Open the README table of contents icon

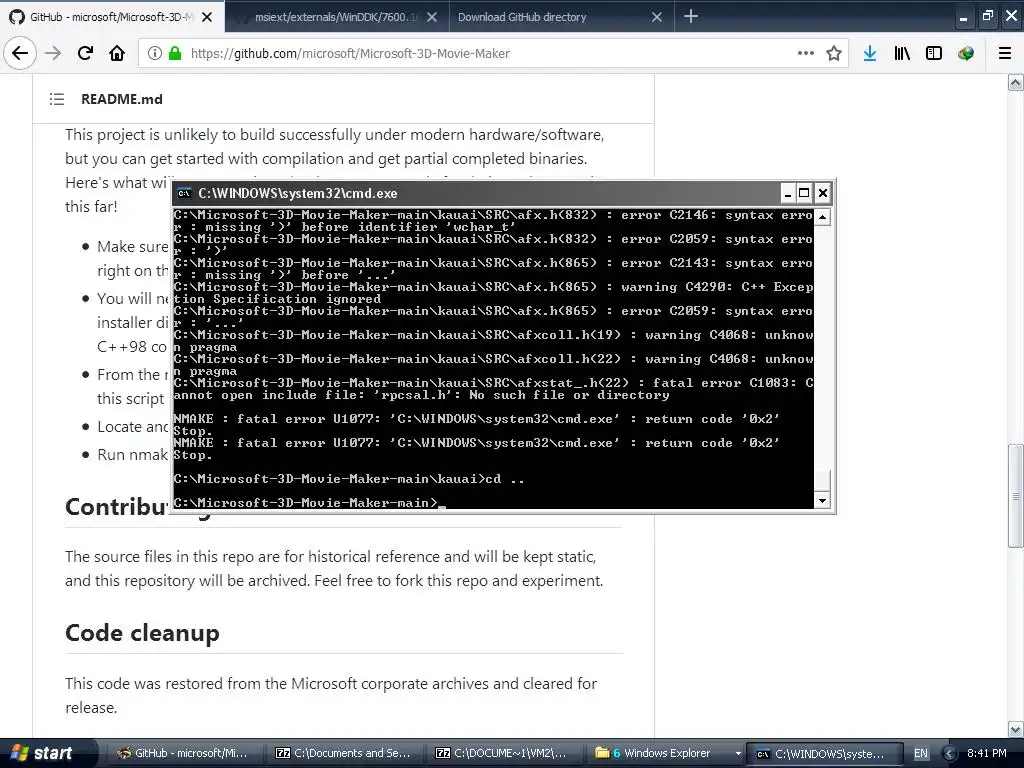coord(57,99)
